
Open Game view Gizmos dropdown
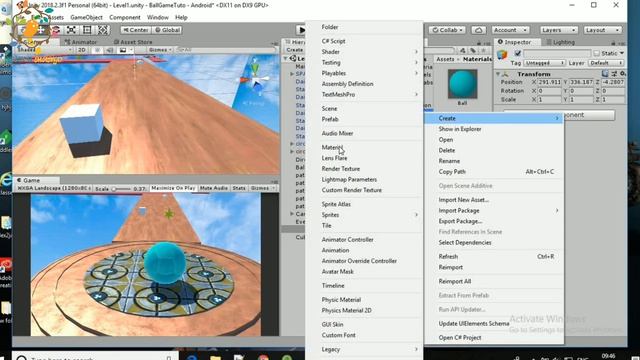point(263,188)
